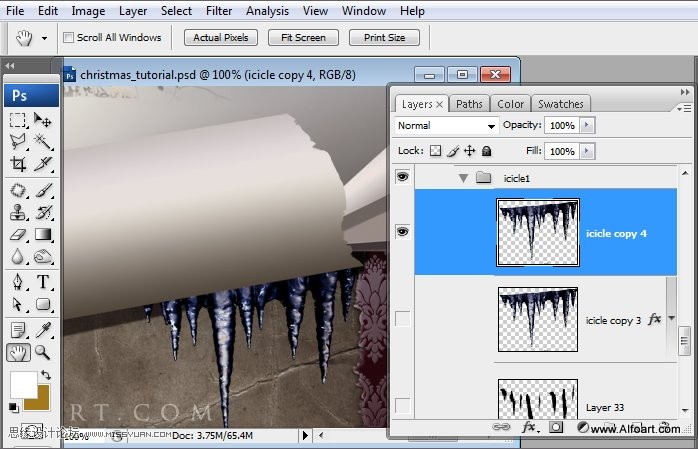Open the status bar info arrow menu
Image resolution: width=698 pixels, height=449 pixels.
point(305,435)
